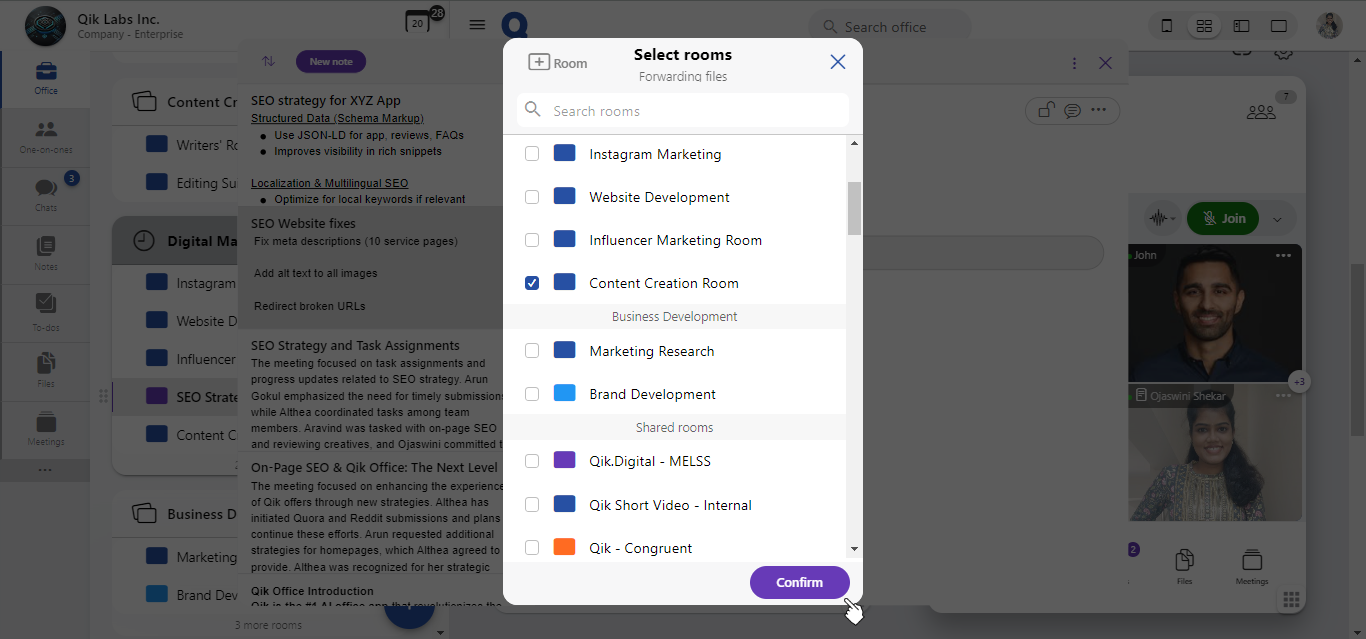Check the Instagram Marketing checkbox
The image size is (1366, 639).
532,154
